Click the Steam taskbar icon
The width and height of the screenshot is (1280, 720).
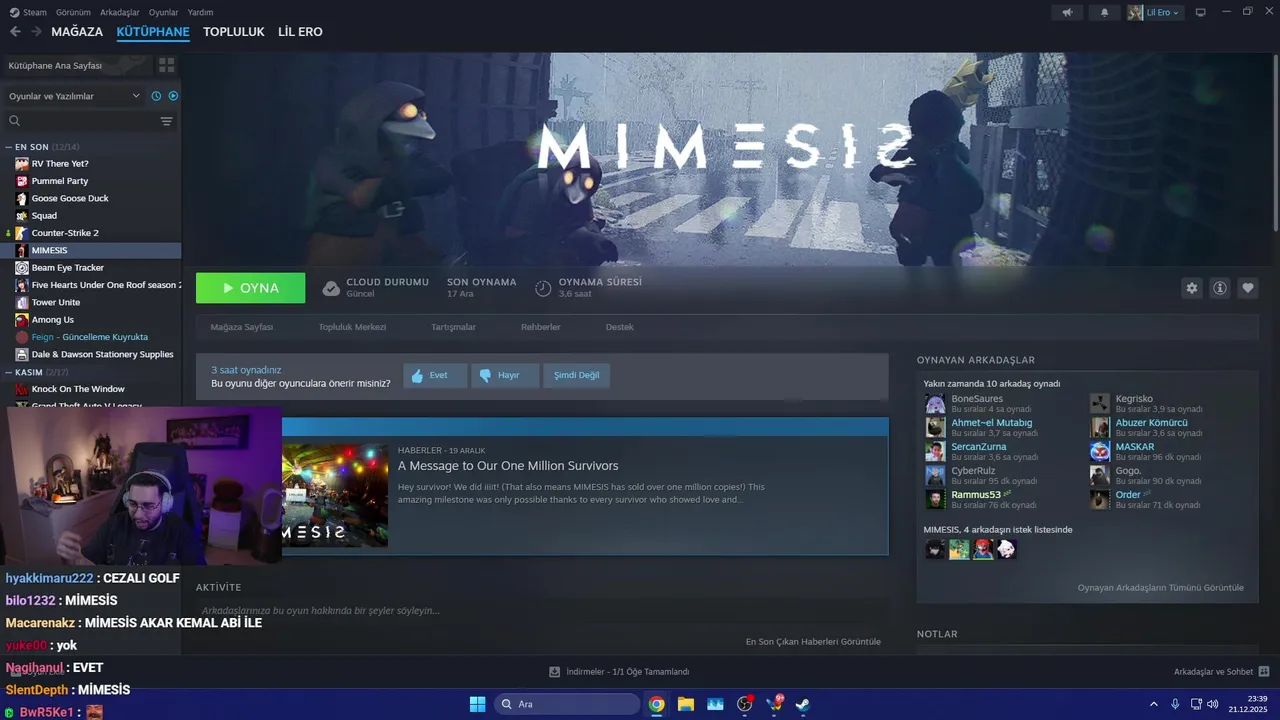click(x=802, y=704)
